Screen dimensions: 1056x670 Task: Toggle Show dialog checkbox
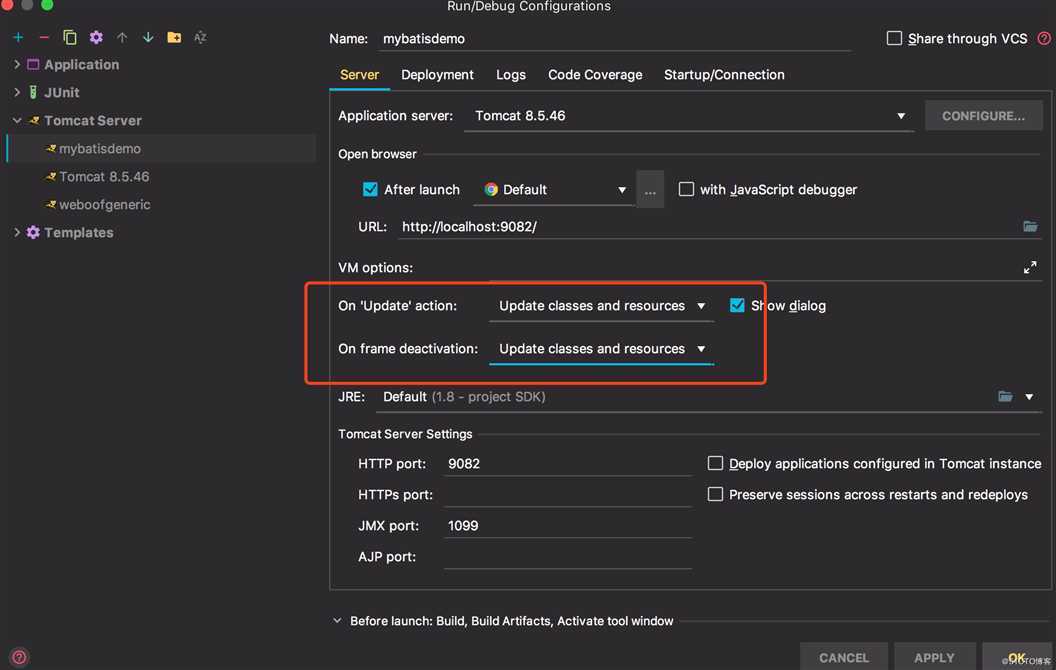737,305
